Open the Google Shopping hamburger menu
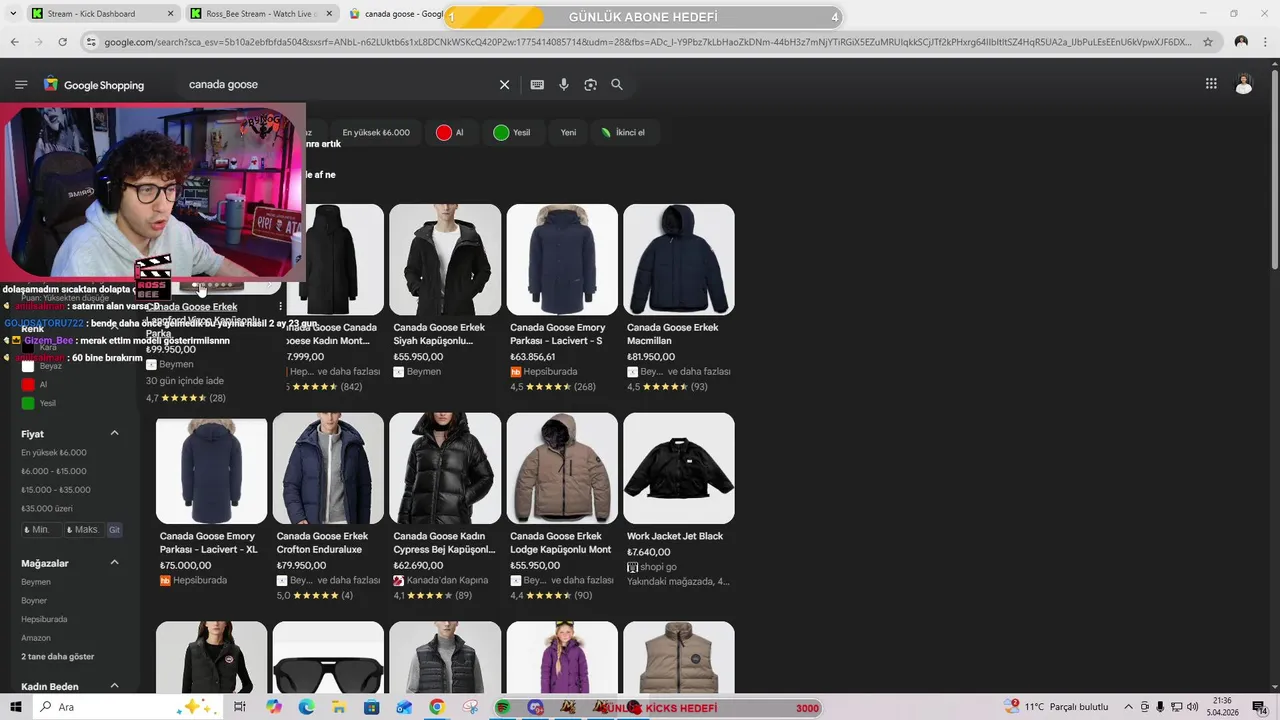This screenshot has width=1280, height=720. 21,85
